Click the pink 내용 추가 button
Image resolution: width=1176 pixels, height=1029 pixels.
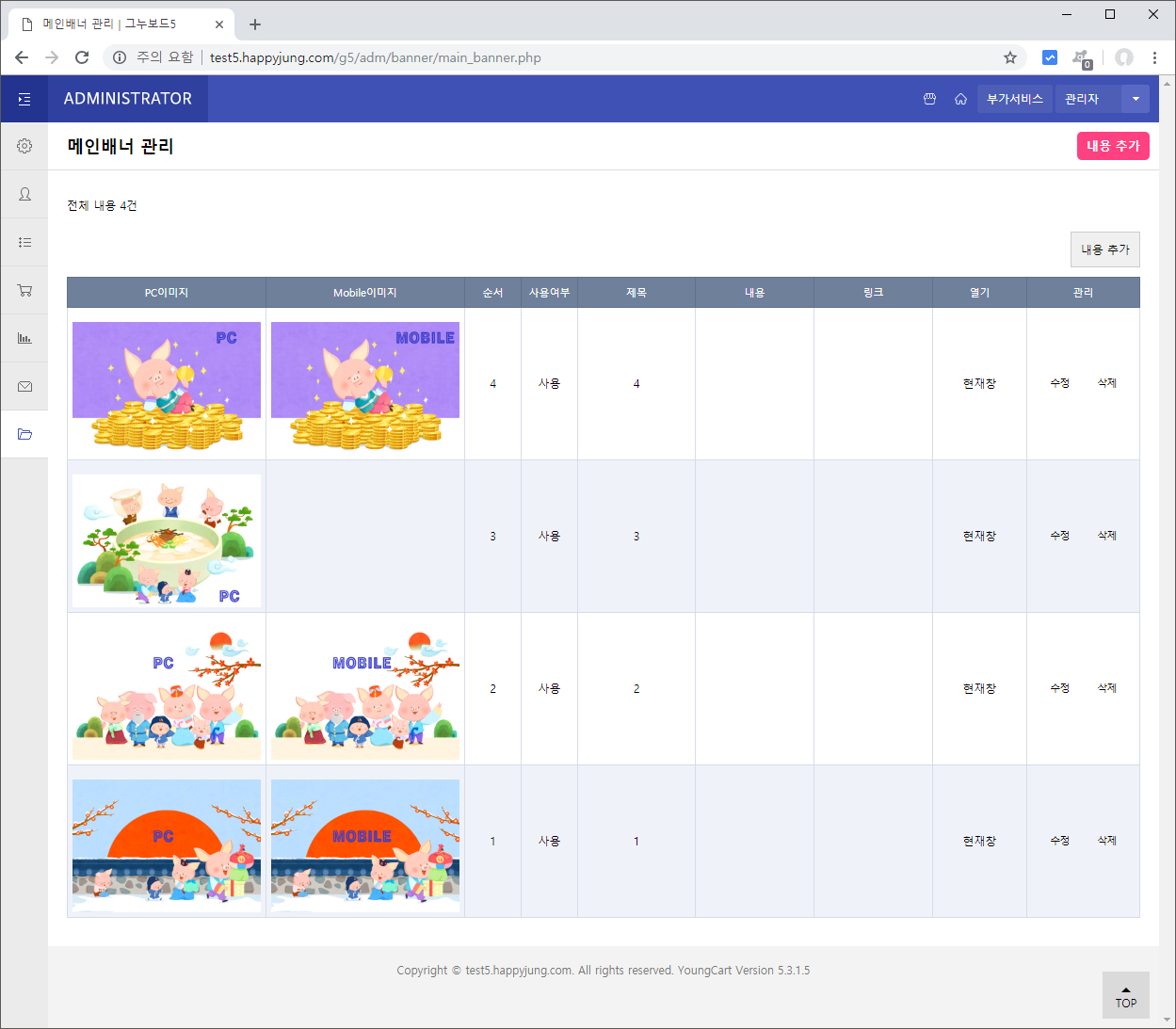(1112, 146)
